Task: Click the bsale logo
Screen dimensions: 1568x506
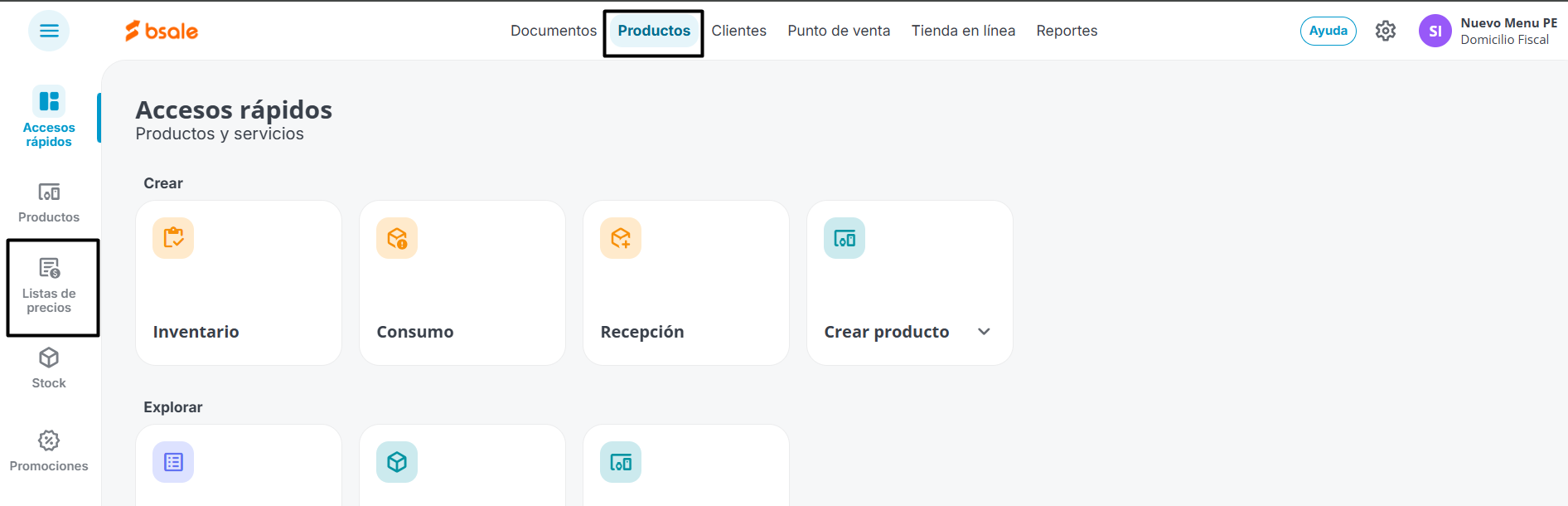Action: [x=162, y=31]
